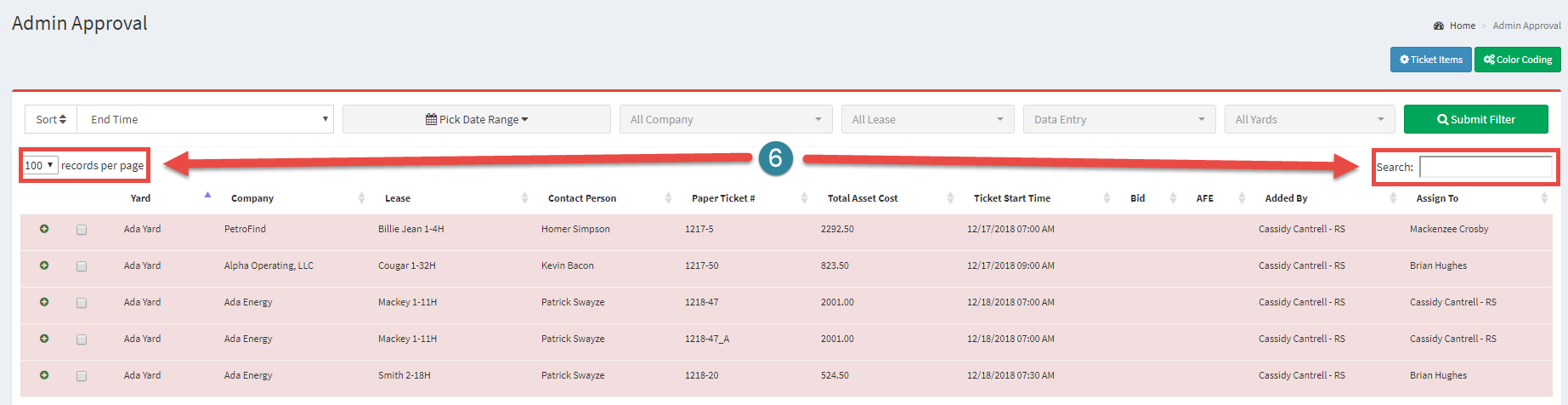Image resolution: width=1568 pixels, height=405 pixels.
Task: Go to Home breadcrumb link
Action: point(1462,26)
